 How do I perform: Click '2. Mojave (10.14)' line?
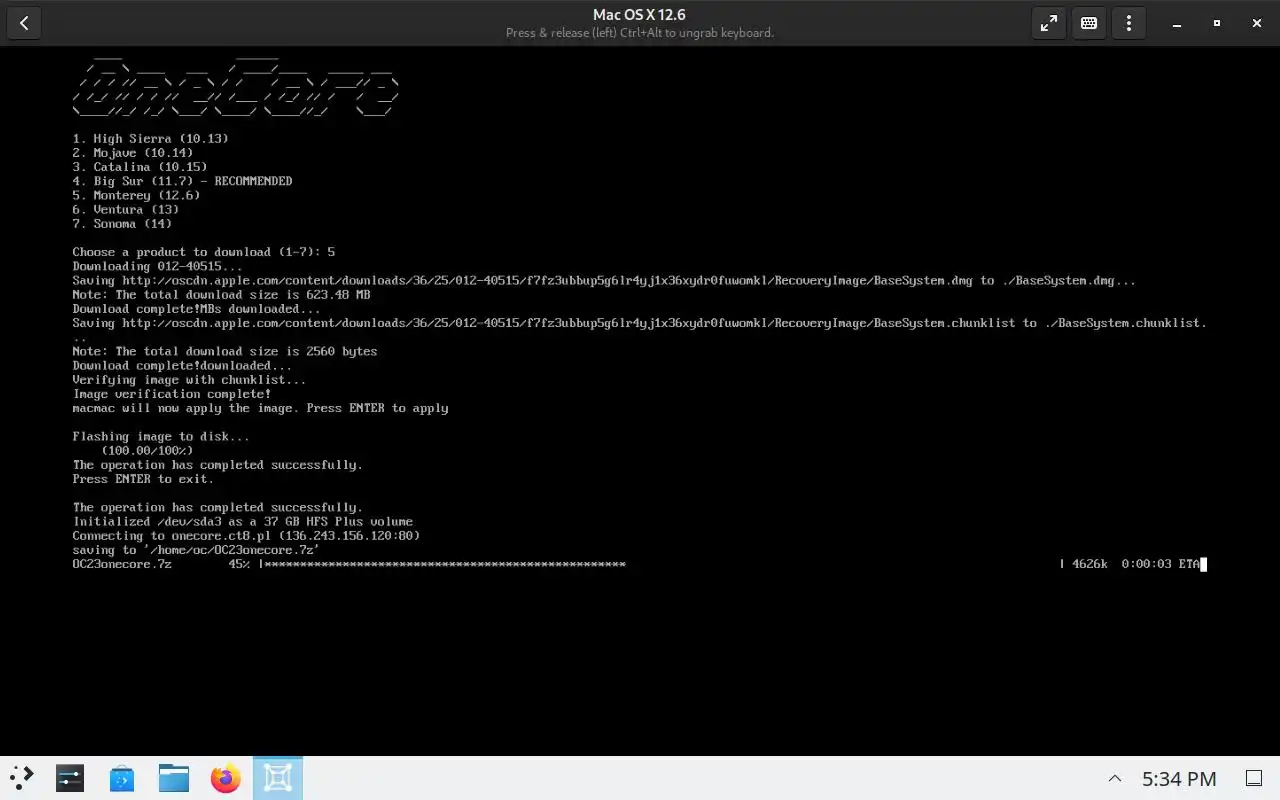tap(132, 153)
